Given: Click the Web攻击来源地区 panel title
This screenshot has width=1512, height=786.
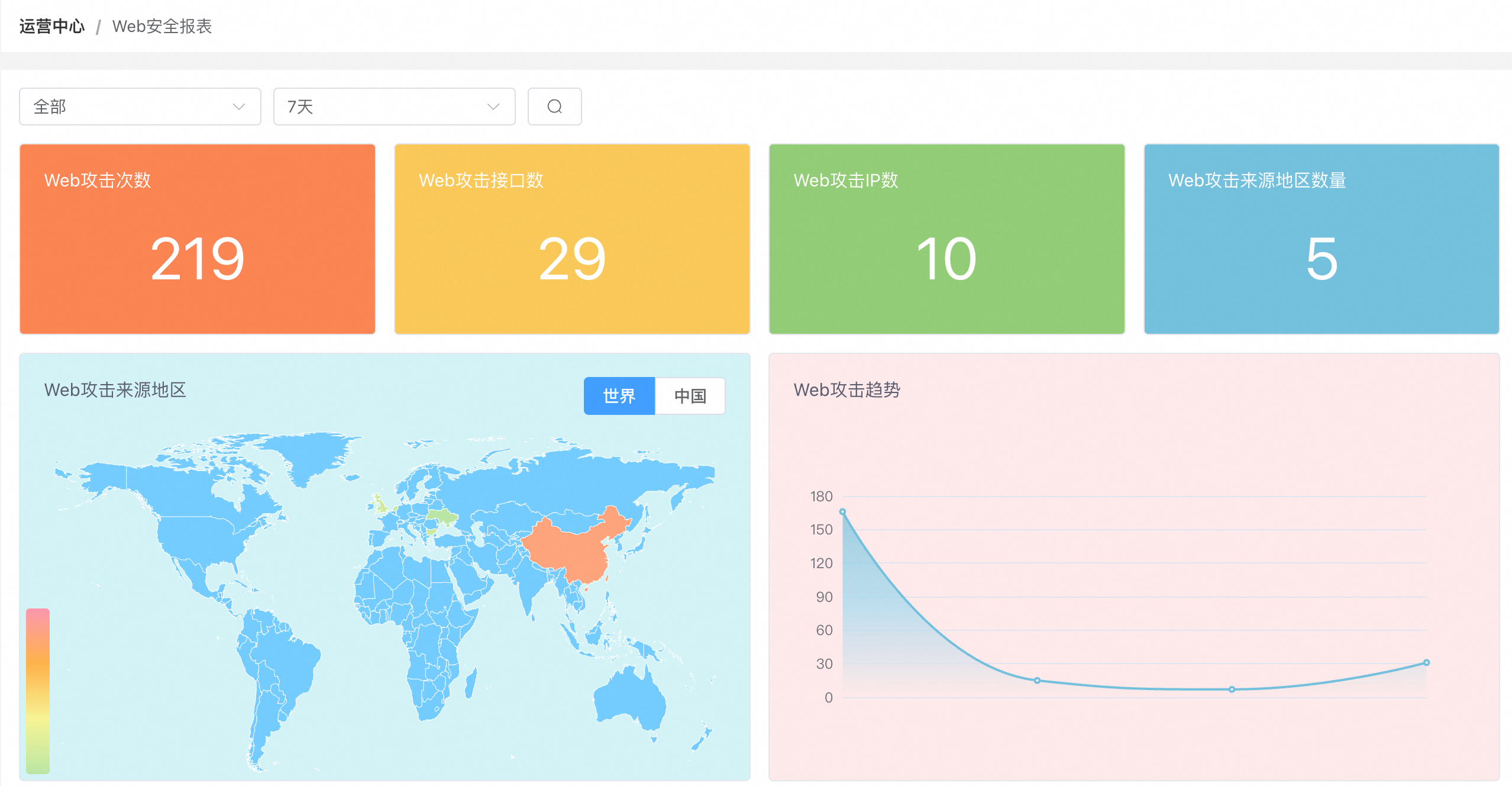Looking at the screenshot, I should click(115, 390).
